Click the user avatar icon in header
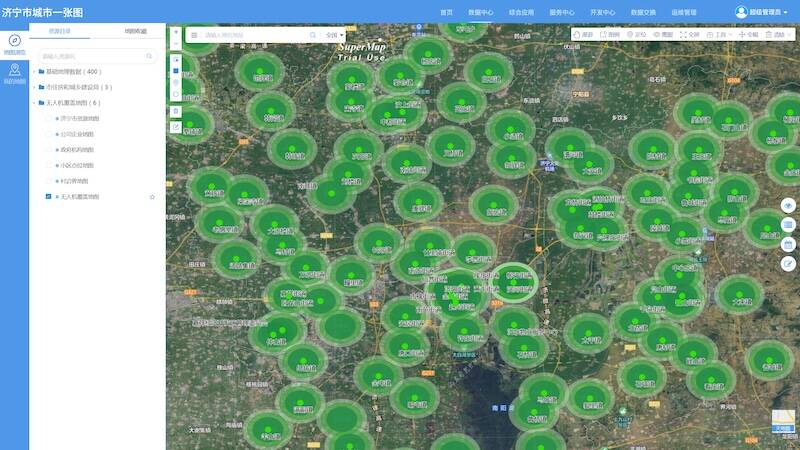 [x=741, y=12]
